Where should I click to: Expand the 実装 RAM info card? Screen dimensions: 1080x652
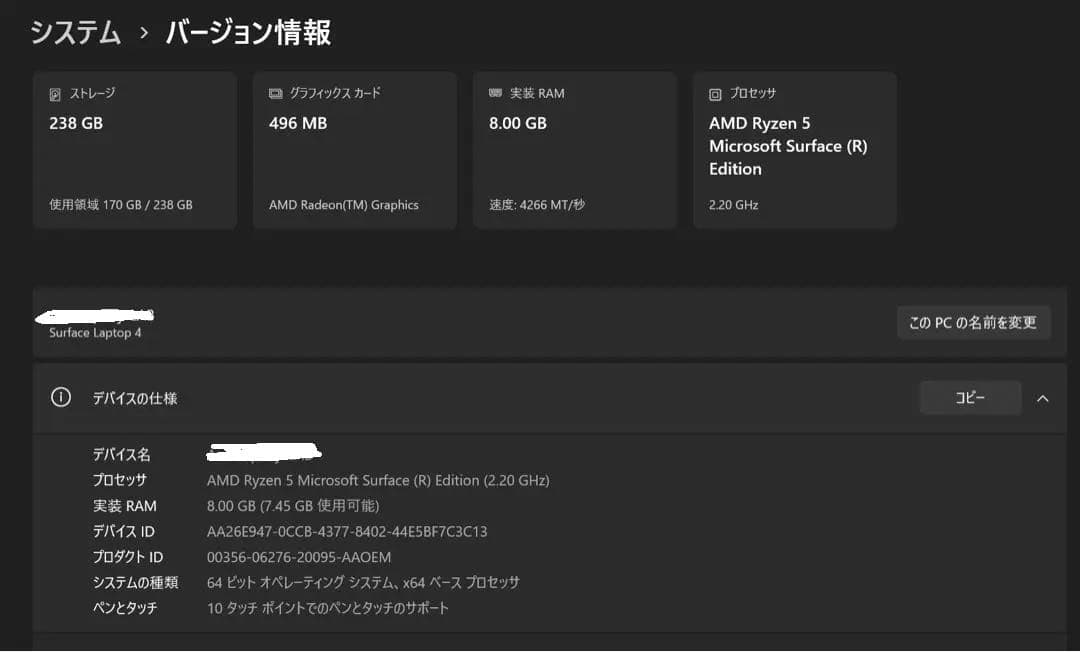click(574, 148)
